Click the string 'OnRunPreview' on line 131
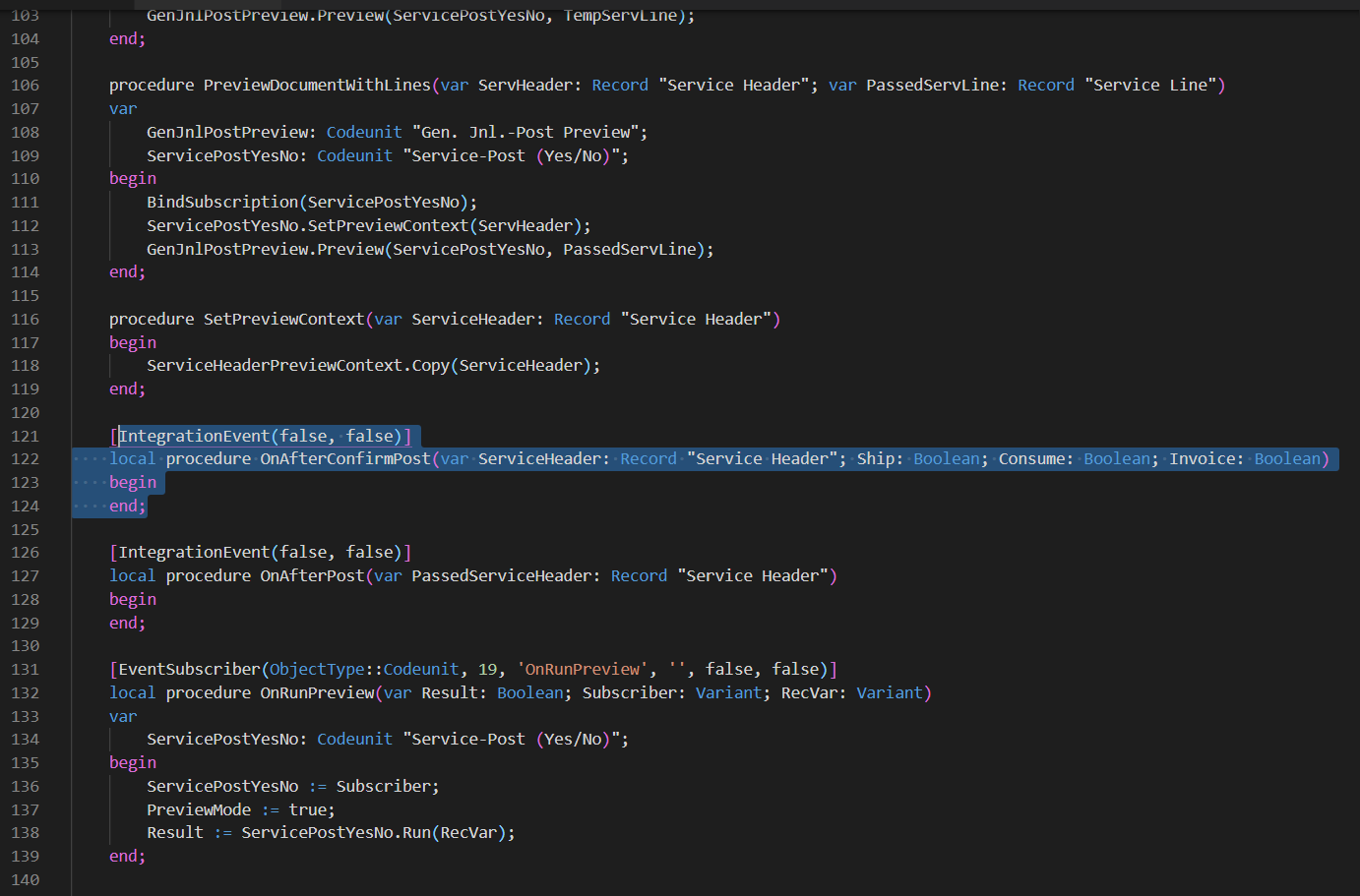 [x=583, y=669]
